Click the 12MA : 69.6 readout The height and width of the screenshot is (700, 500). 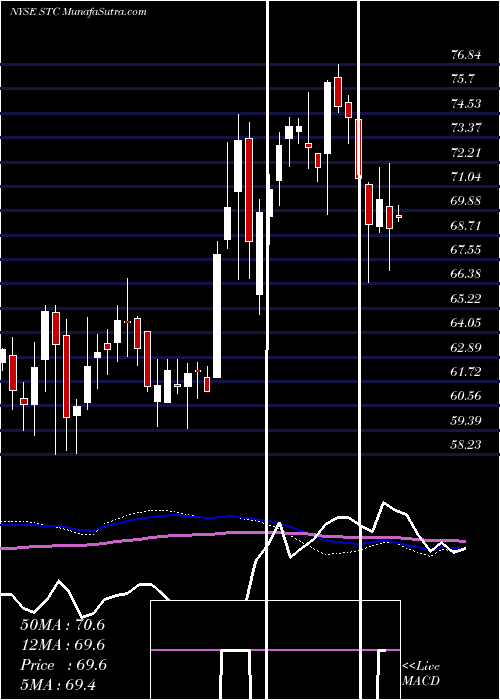63,645
